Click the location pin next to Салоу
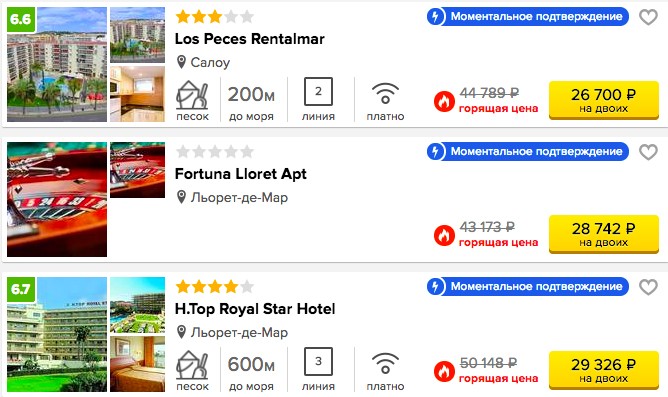668x397 pixels. point(181,62)
